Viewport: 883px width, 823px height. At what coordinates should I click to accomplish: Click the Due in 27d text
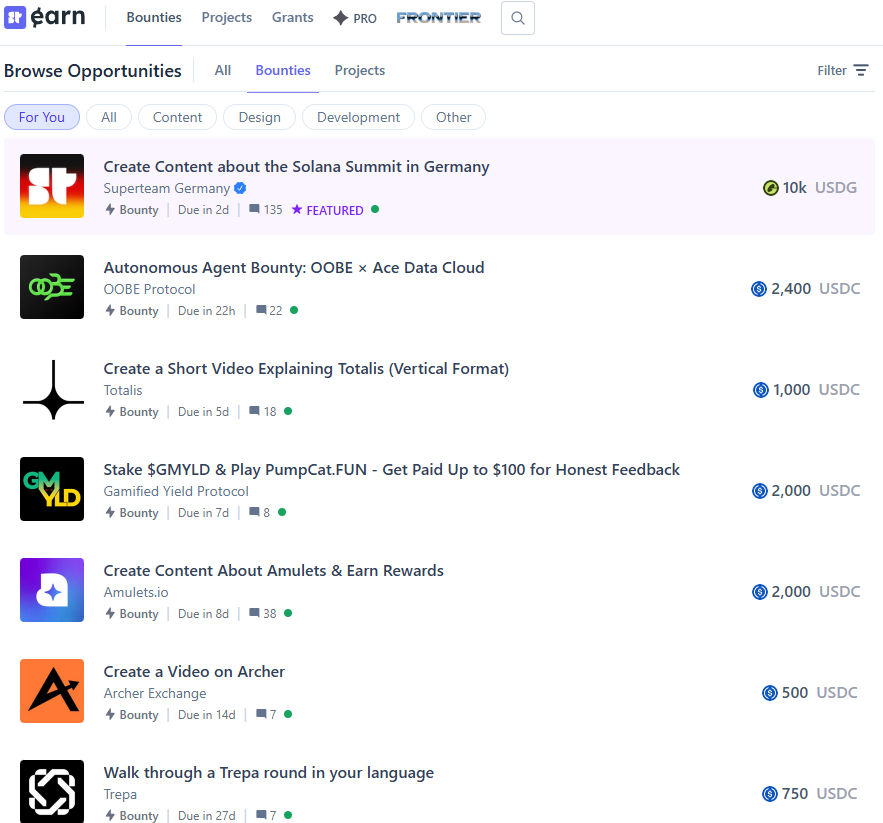(207, 815)
